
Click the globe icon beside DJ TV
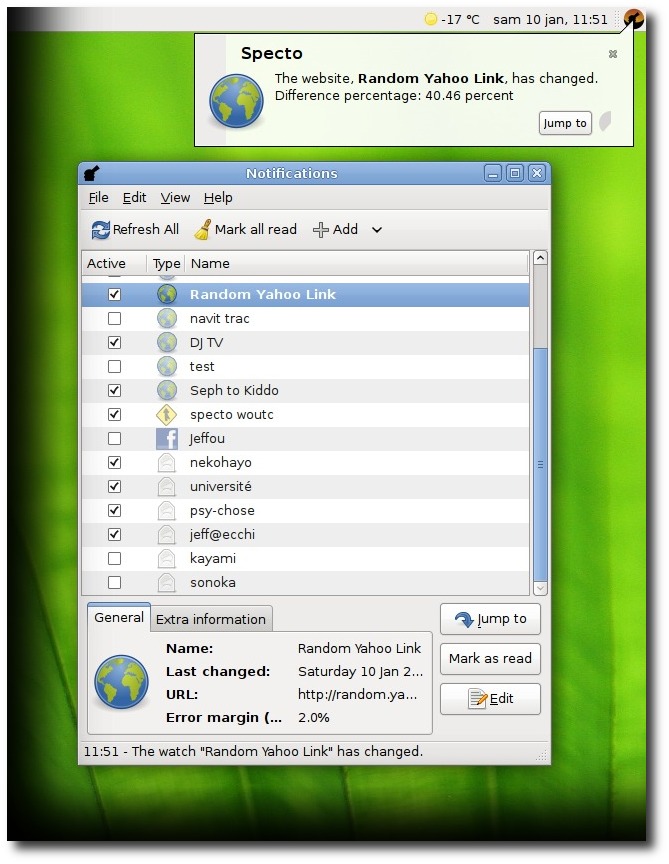pos(167,343)
